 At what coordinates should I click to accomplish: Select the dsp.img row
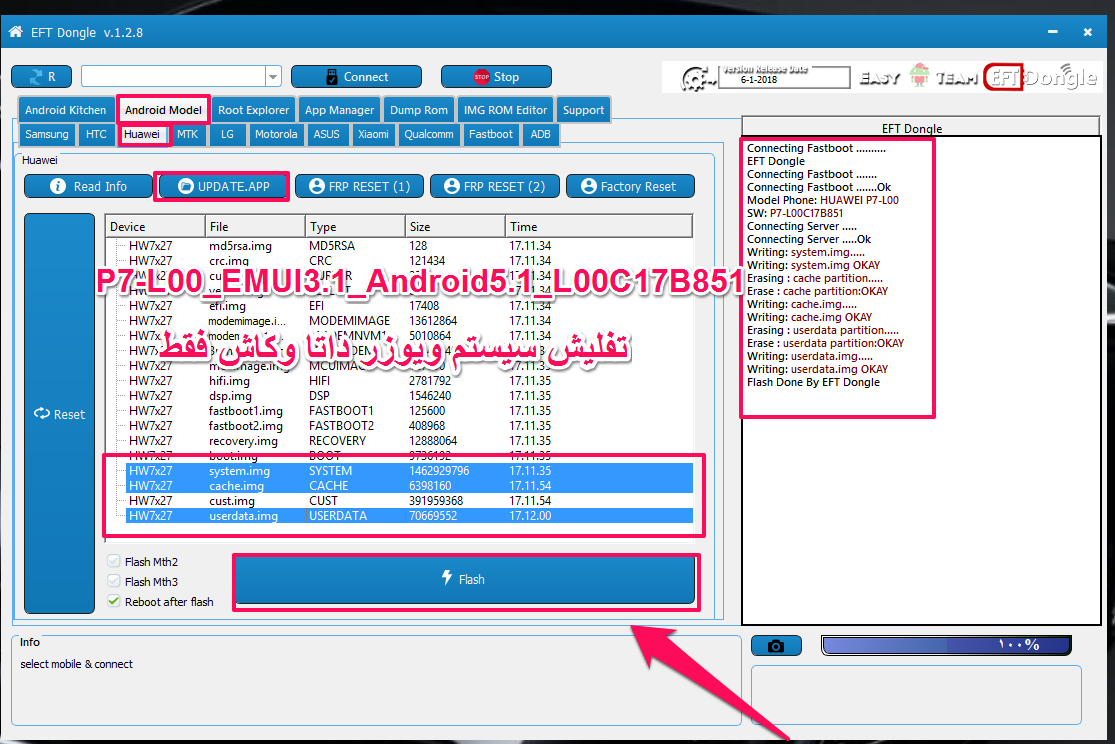409,395
